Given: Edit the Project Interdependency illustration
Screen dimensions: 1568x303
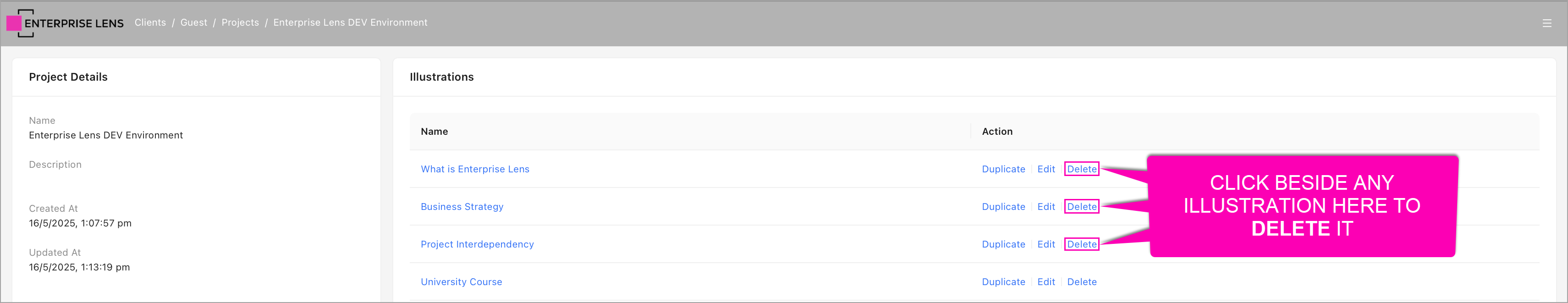Looking at the screenshot, I should (x=1046, y=245).
